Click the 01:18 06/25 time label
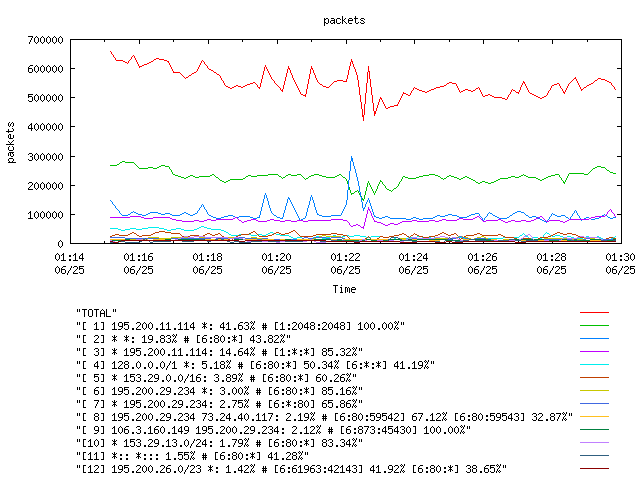640x480 pixels. (x=207, y=264)
